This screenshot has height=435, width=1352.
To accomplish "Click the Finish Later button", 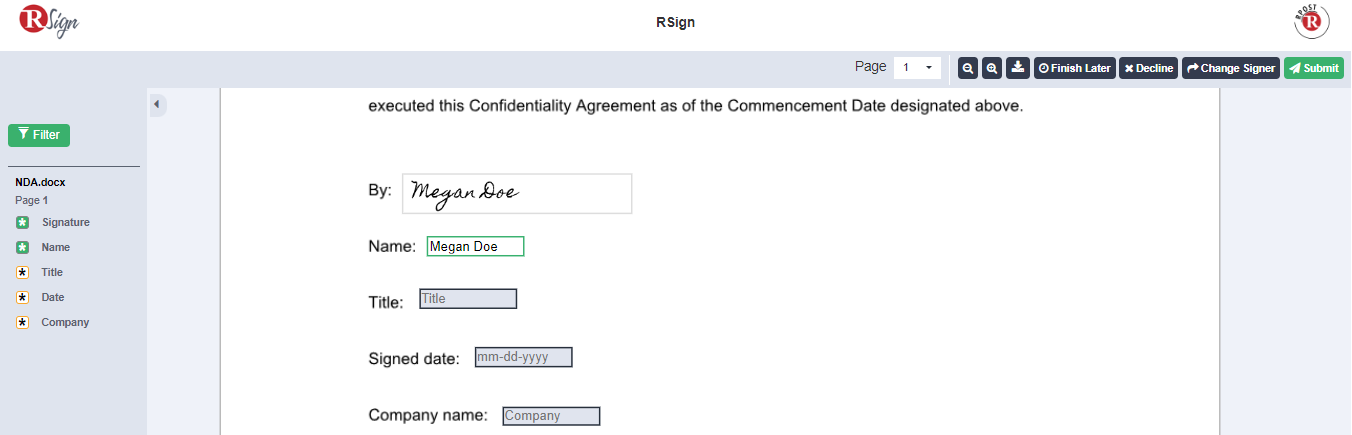I will pyautogui.click(x=1075, y=68).
